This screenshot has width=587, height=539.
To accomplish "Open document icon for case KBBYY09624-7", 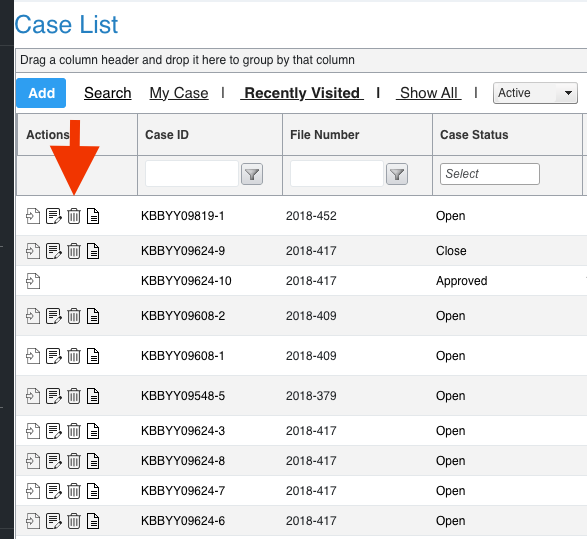I will coord(93,491).
